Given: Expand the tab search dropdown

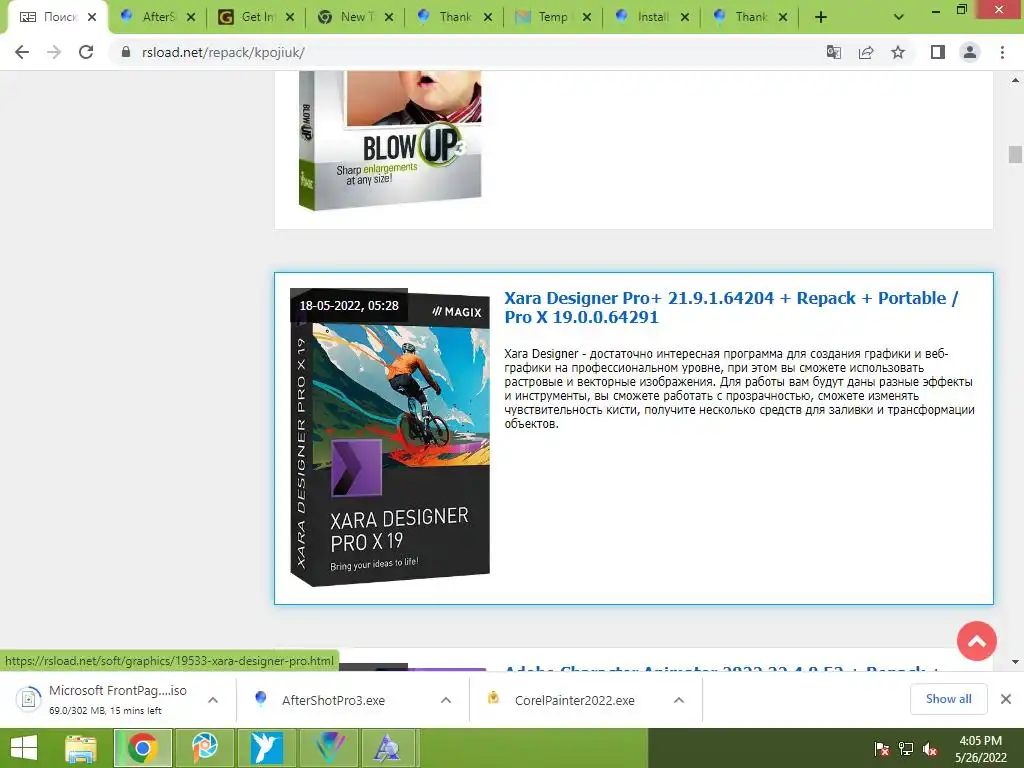Looking at the screenshot, I should point(899,18).
